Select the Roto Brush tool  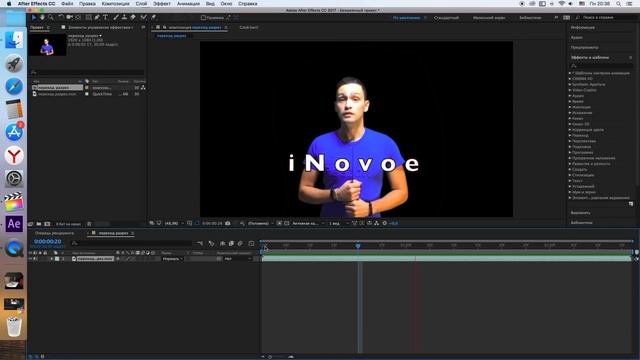click(143, 17)
